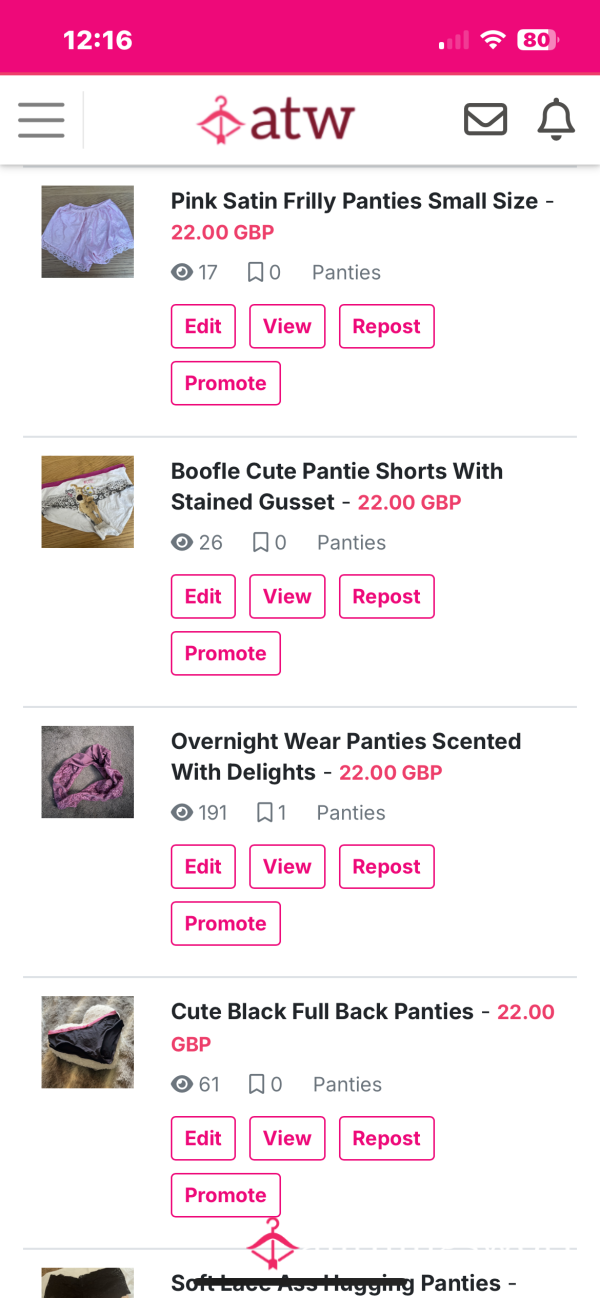600x1298 pixels.
Task: Tap the atw hanger logo
Action: 275,120
